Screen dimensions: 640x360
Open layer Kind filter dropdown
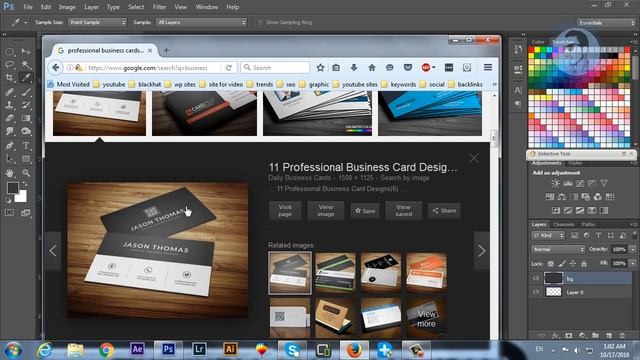tap(548, 236)
